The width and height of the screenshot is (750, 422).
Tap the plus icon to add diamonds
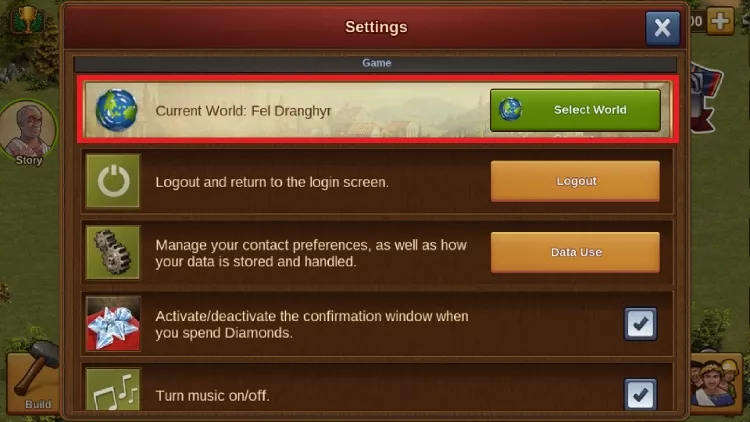pyautogui.click(x=720, y=21)
